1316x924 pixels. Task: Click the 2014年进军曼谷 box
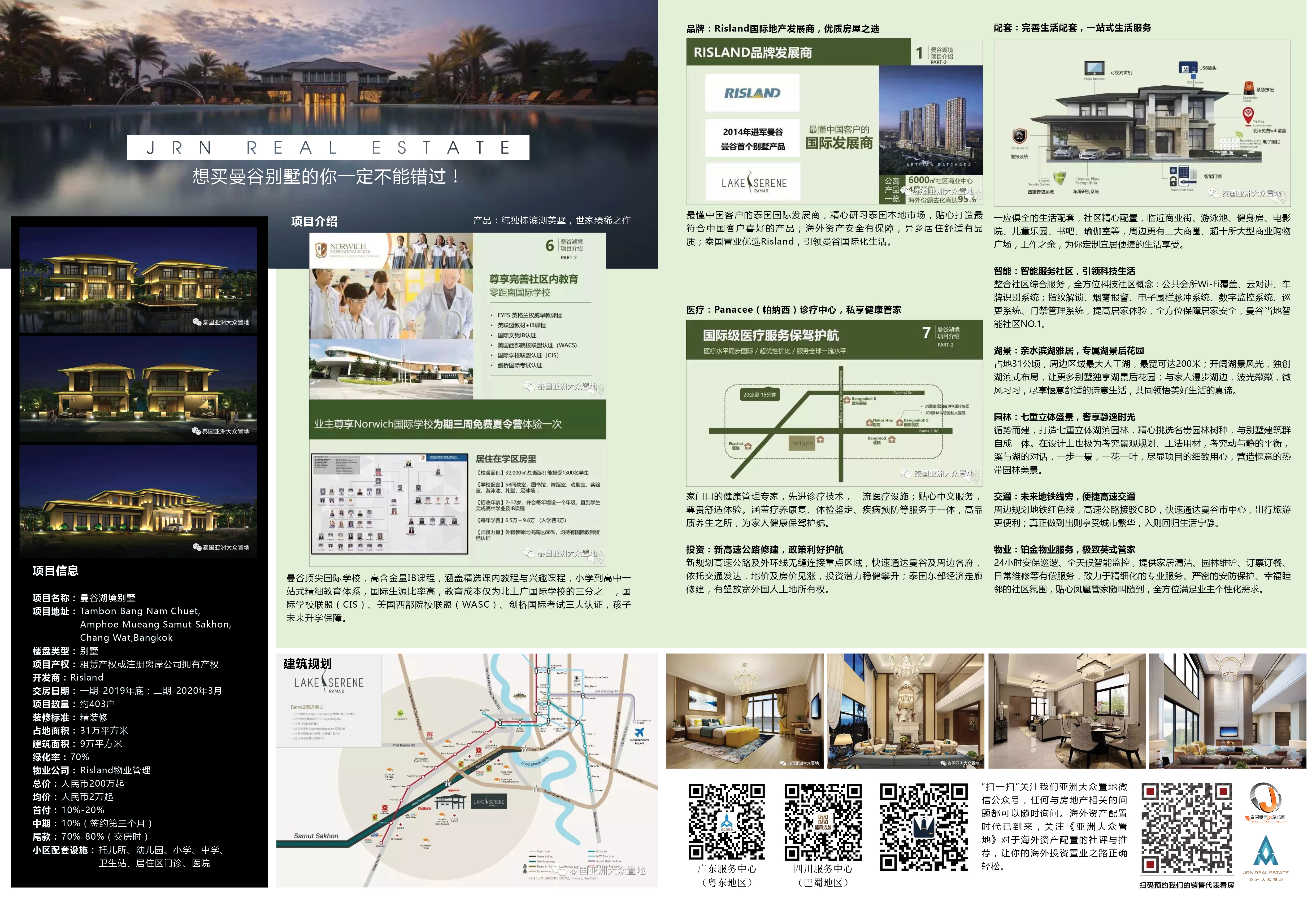point(753,139)
